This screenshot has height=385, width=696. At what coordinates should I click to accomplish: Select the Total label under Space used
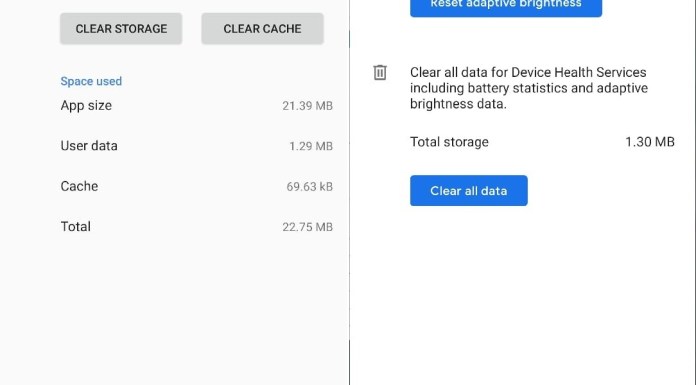point(75,226)
